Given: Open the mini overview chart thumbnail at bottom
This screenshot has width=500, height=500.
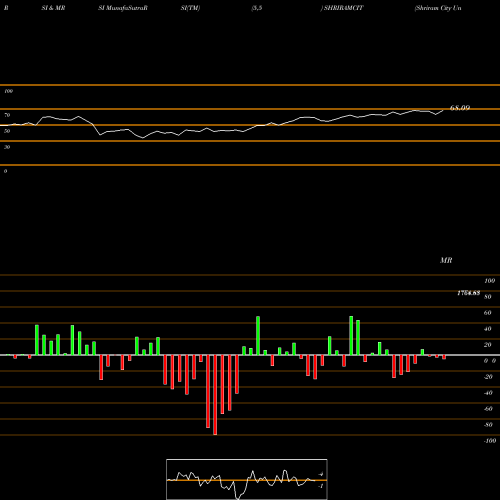Looking at the screenshot, I should (x=247, y=479).
